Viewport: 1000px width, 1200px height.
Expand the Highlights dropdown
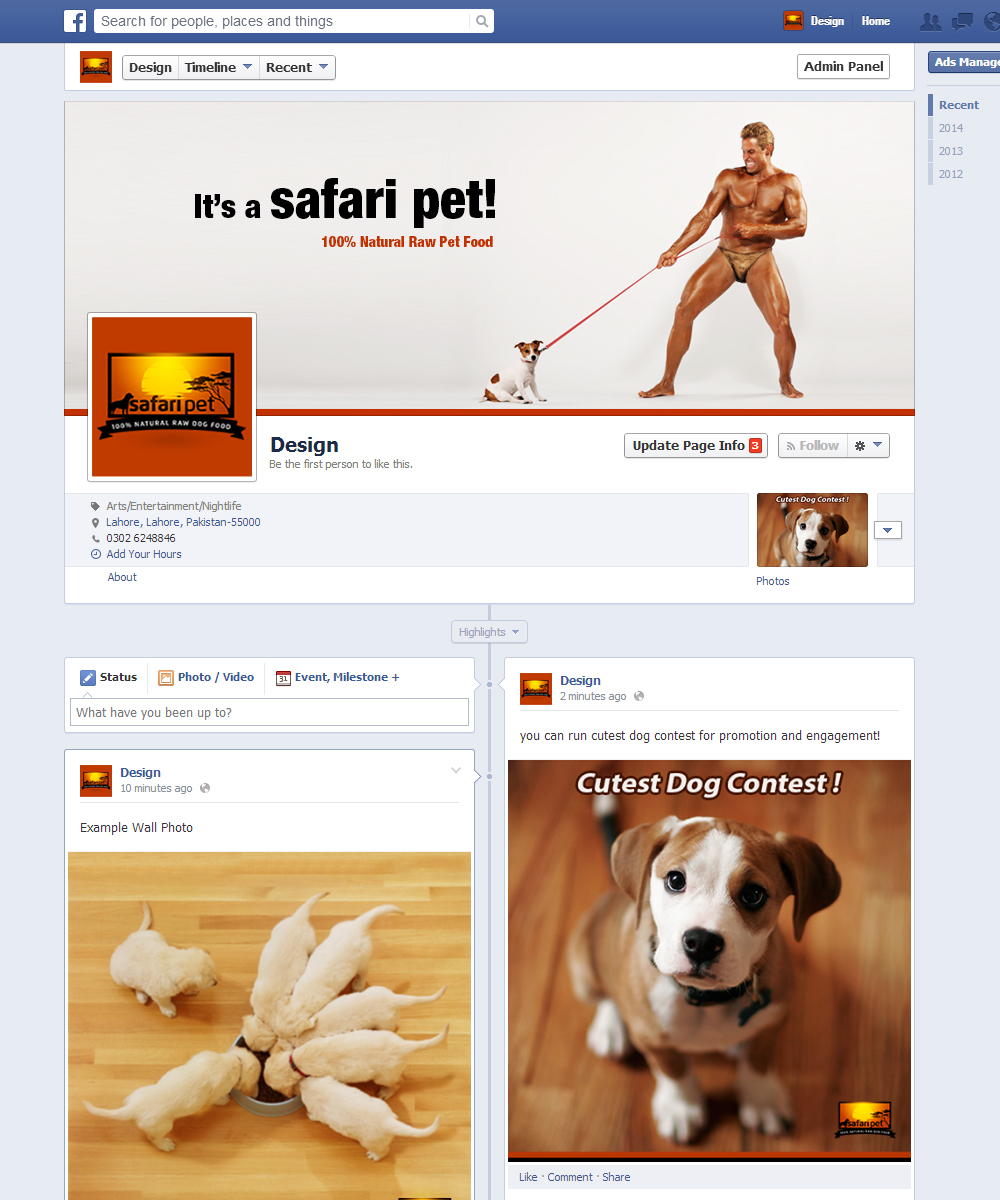(x=489, y=632)
